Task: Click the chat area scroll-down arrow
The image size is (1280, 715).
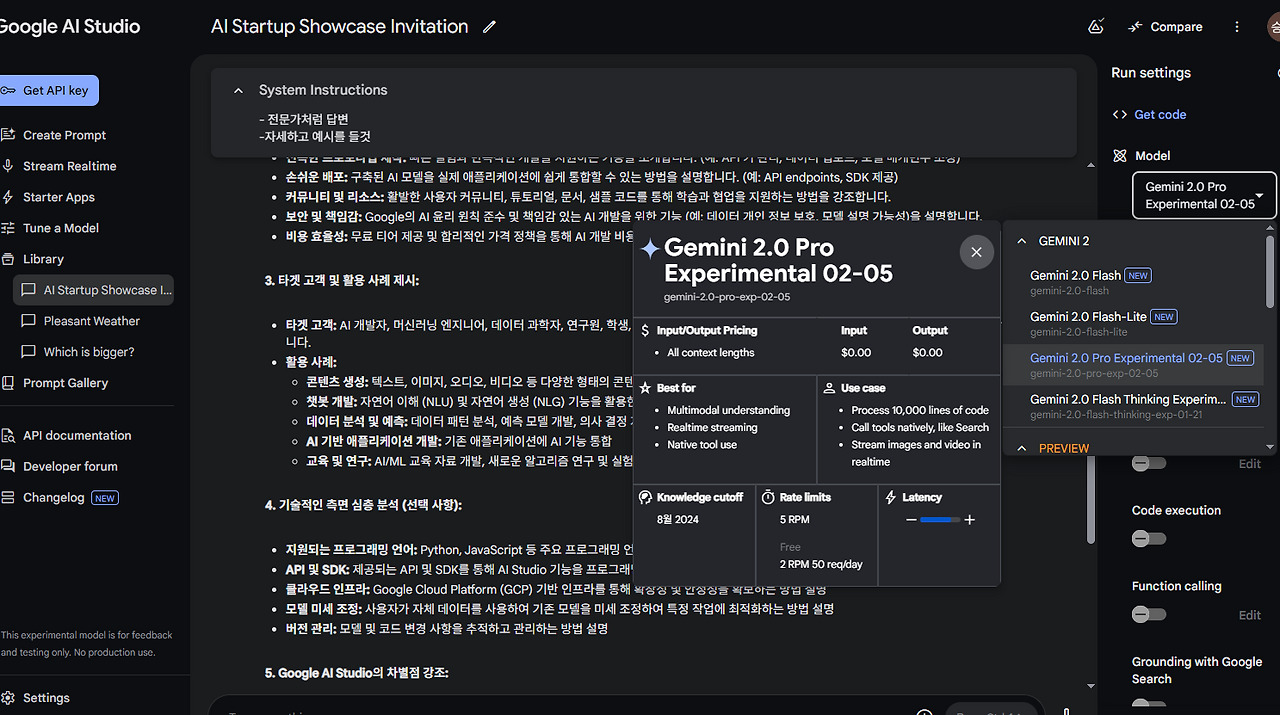Action: pyautogui.click(x=1090, y=687)
